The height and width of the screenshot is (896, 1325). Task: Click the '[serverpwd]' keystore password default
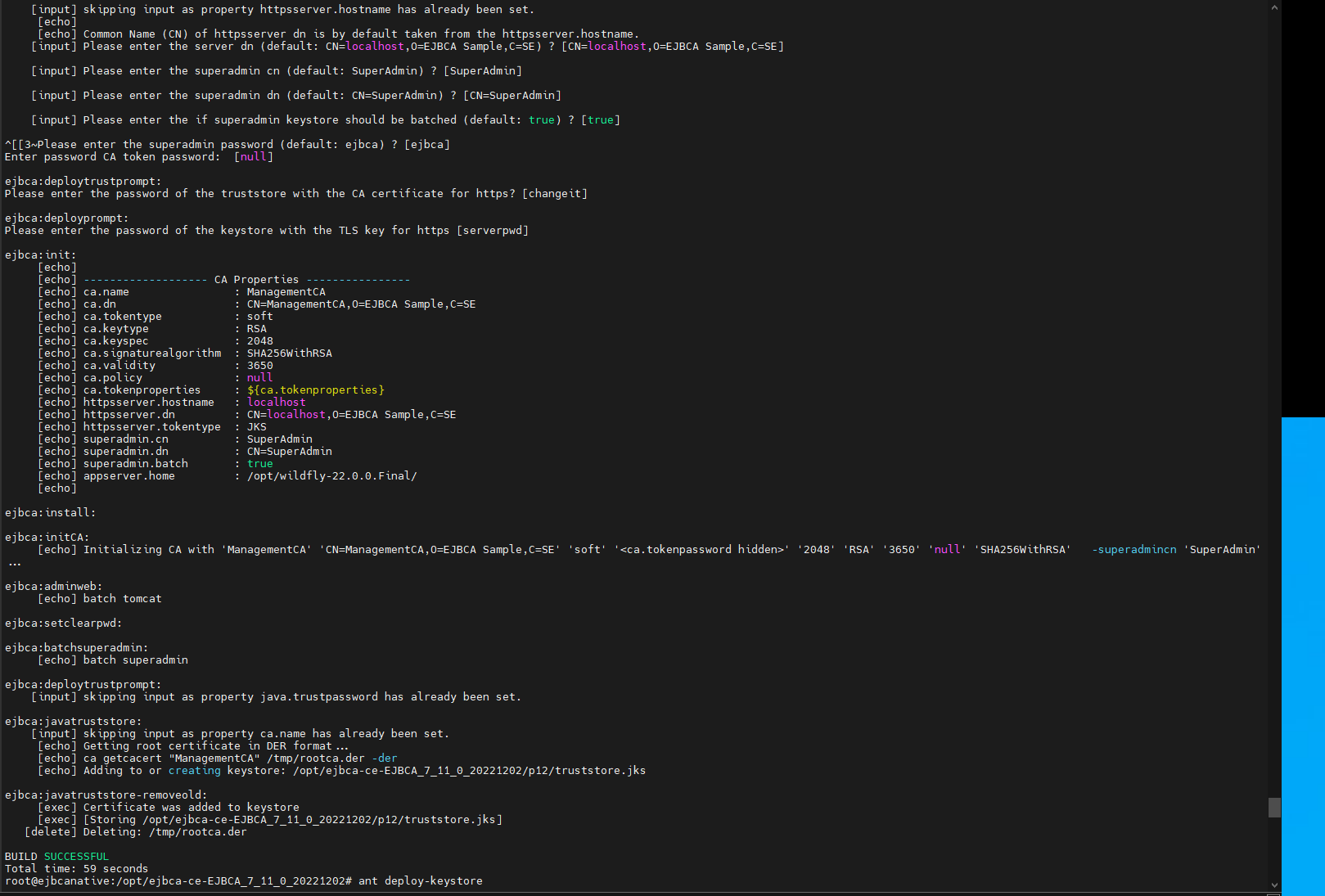(x=493, y=231)
